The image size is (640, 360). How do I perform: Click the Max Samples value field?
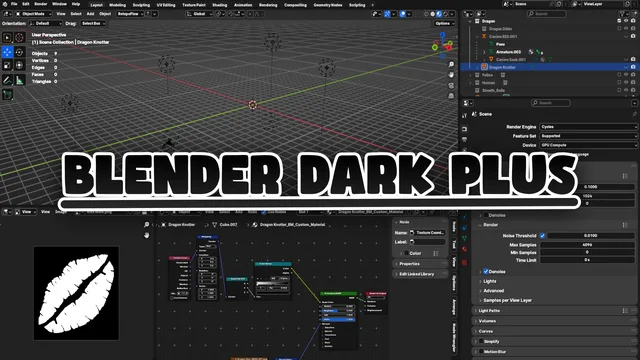(587, 245)
